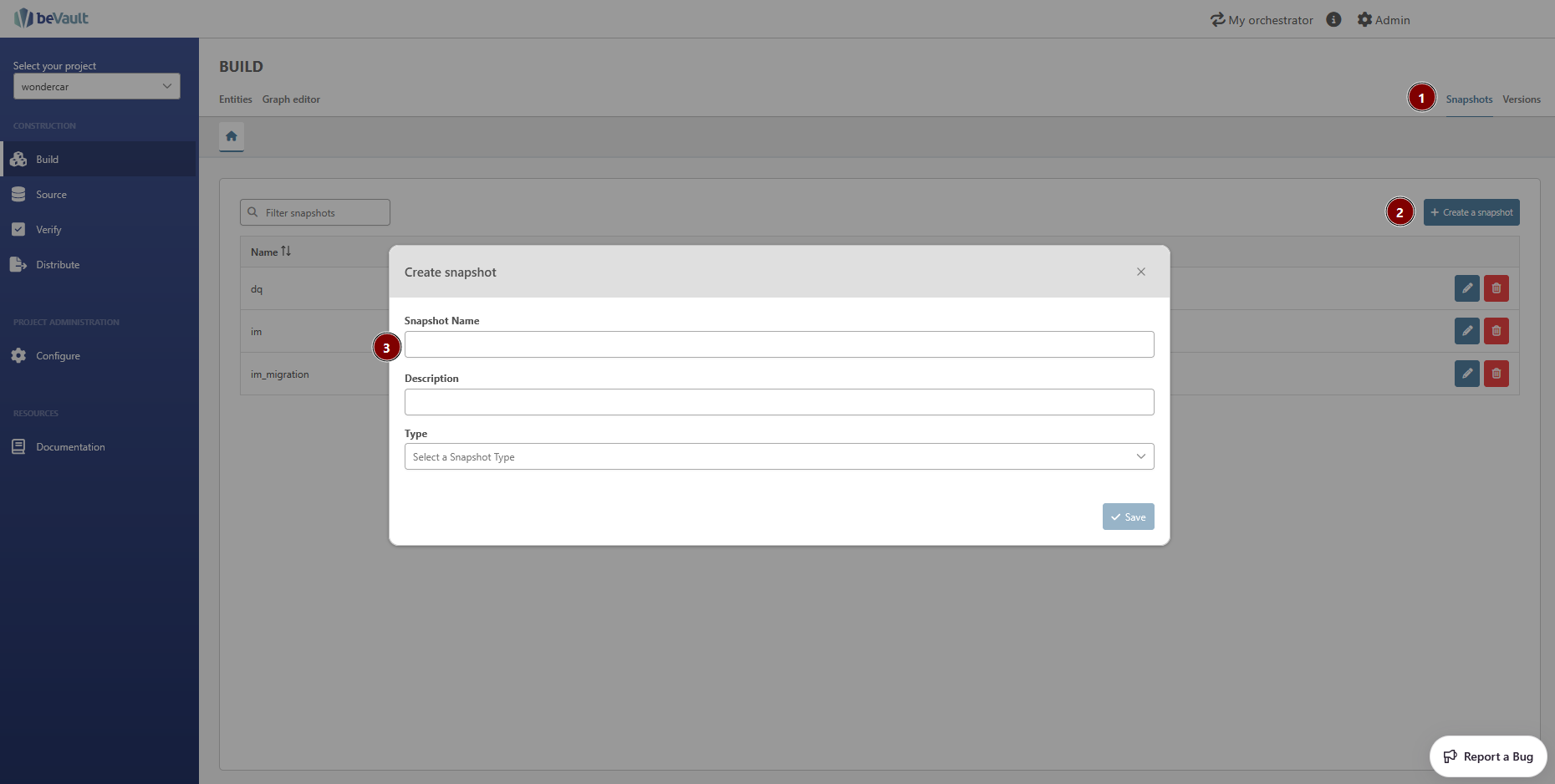1555x784 pixels.
Task: Focus the Description text field
Action: [x=778, y=402]
